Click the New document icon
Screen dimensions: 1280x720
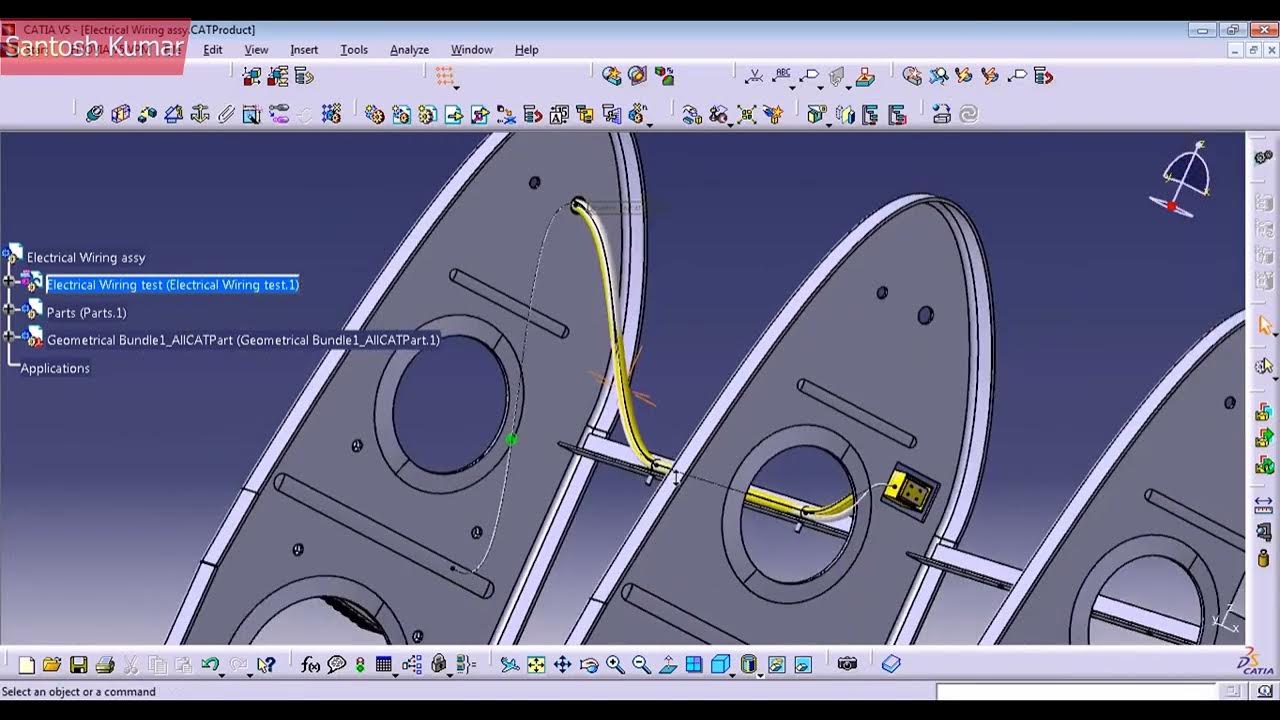point(27,664)
